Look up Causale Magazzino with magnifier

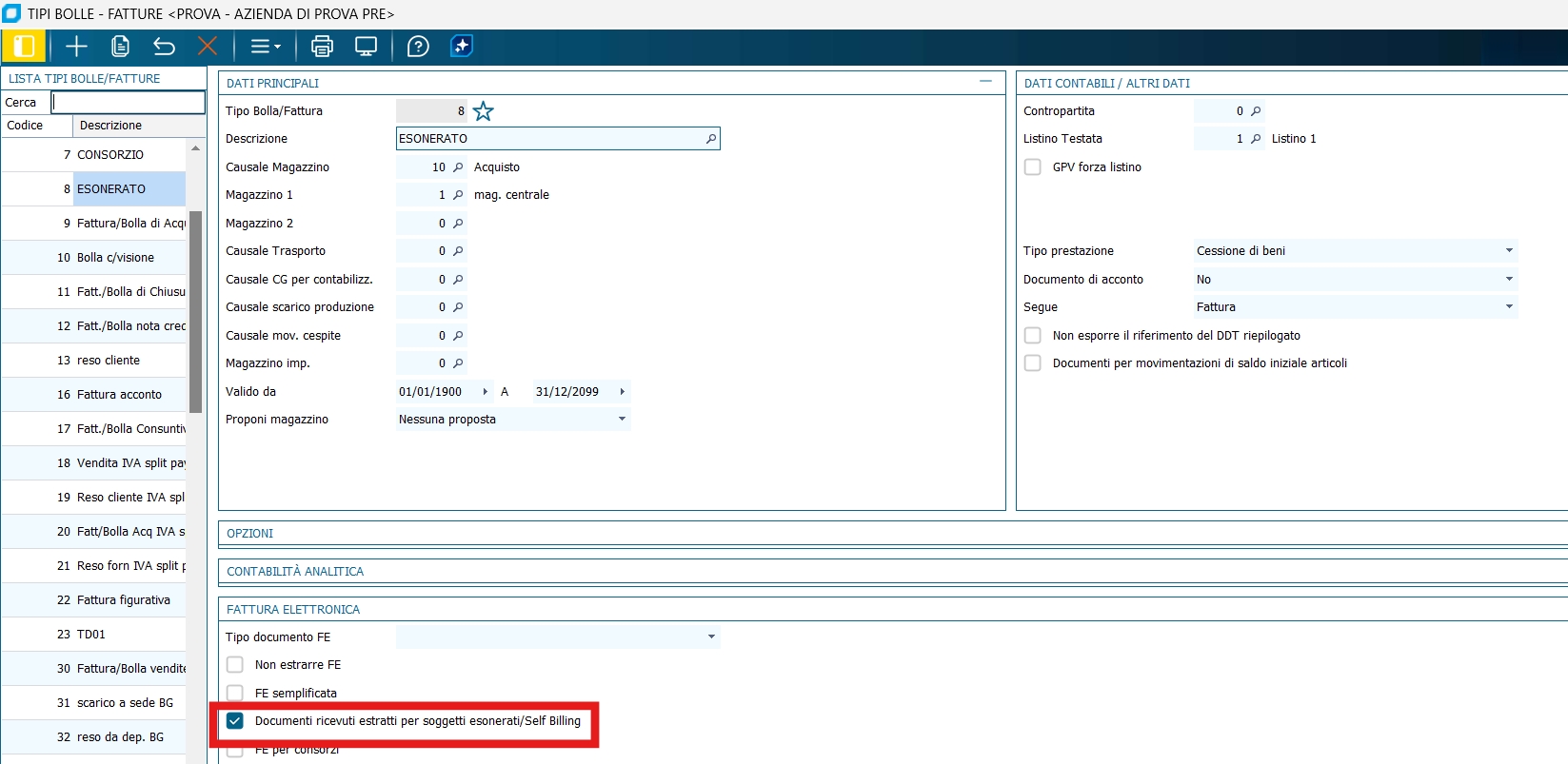pyautogui.click(x=458, y=167)
